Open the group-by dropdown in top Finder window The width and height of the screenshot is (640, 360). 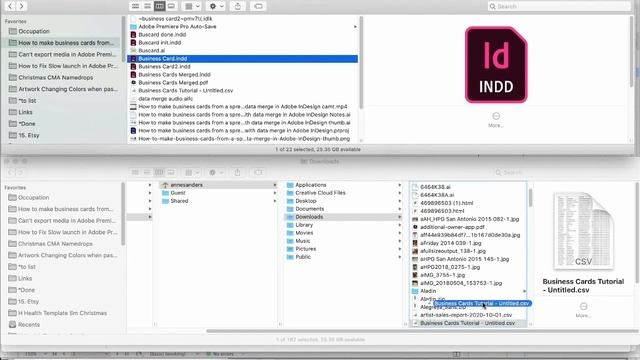pyautogui.click(x=192, y=6)
